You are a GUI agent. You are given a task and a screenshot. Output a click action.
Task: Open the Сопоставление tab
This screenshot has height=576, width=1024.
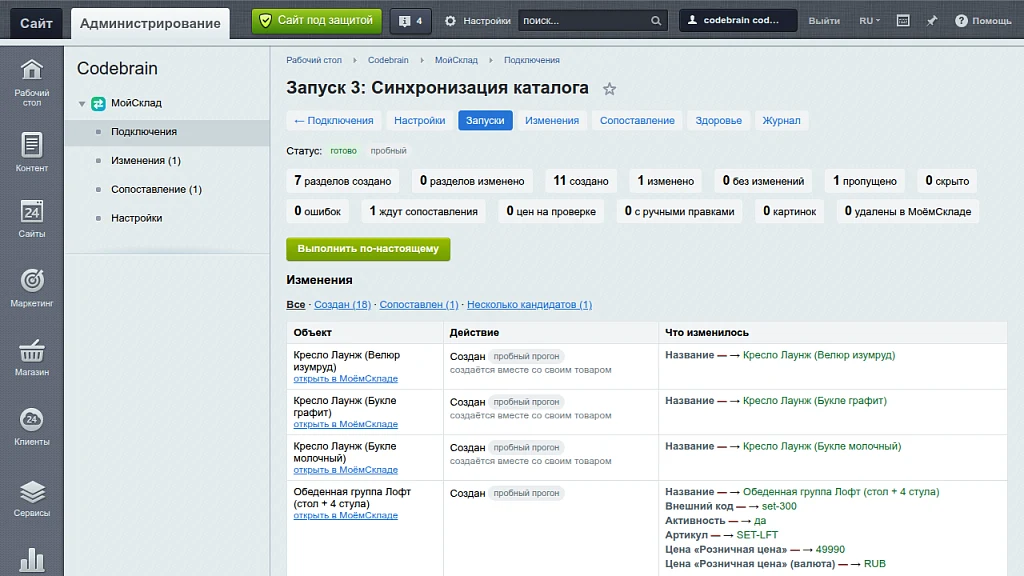(637, 120)
